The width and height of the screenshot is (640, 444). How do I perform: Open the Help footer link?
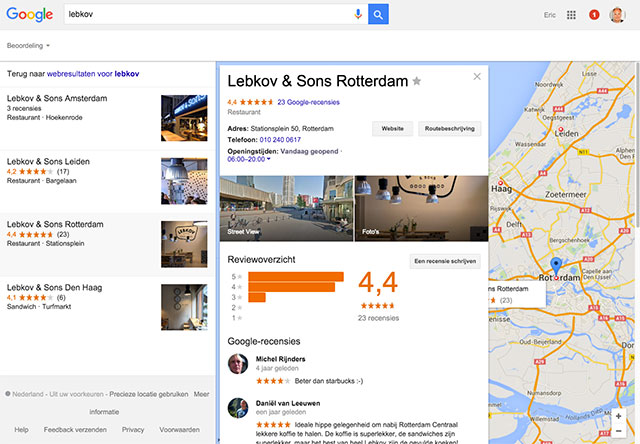tap(21, 430)
